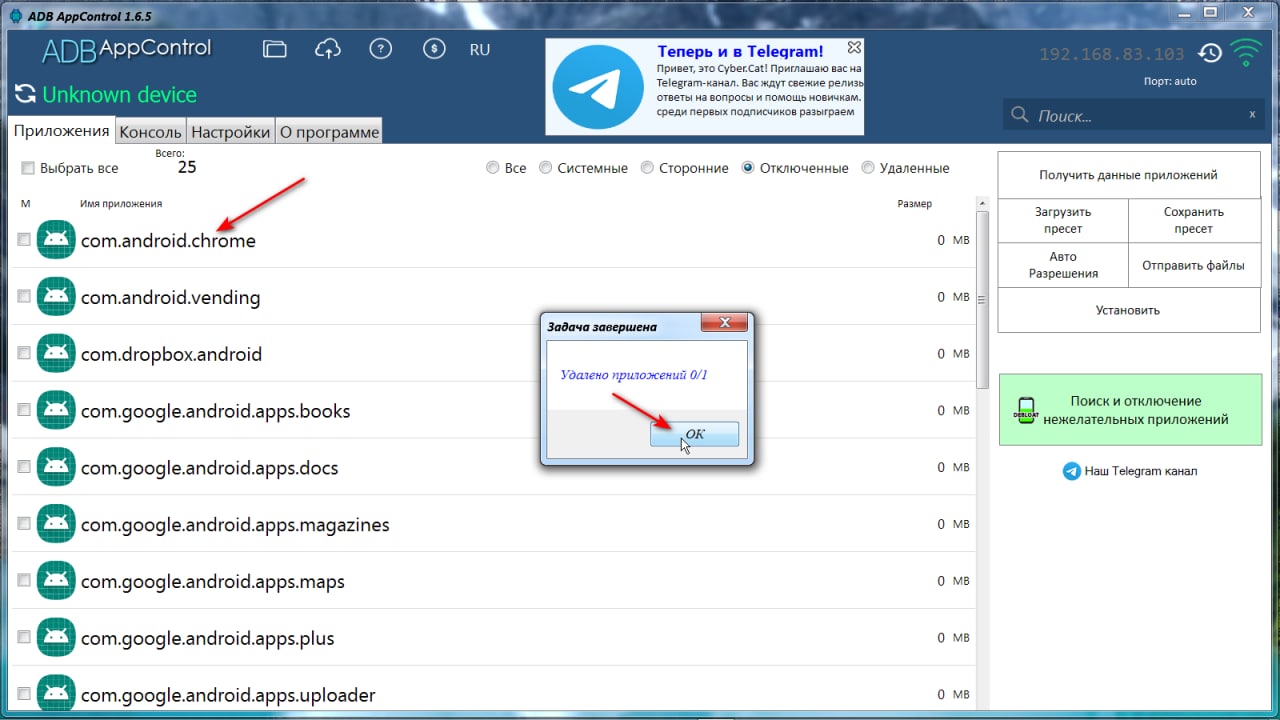Check the com.google.android.apps.books checkbox
The image size is (1280, 720).
pyautogui.click(x=24, y=411)
